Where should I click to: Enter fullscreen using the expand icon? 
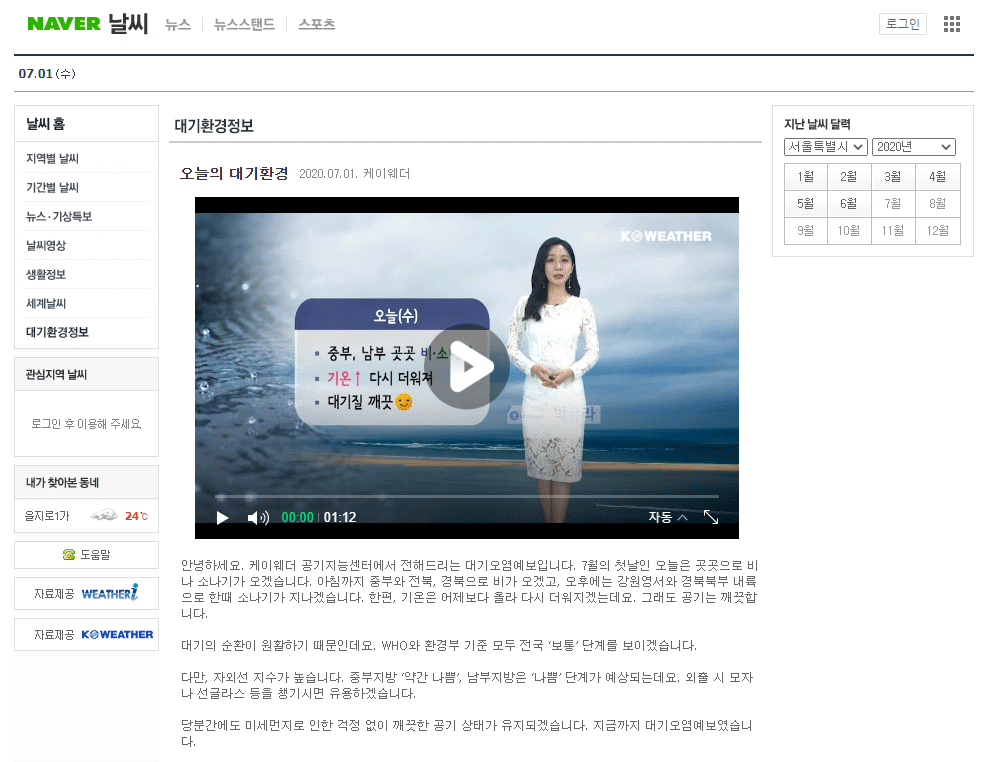click(711, 517)
